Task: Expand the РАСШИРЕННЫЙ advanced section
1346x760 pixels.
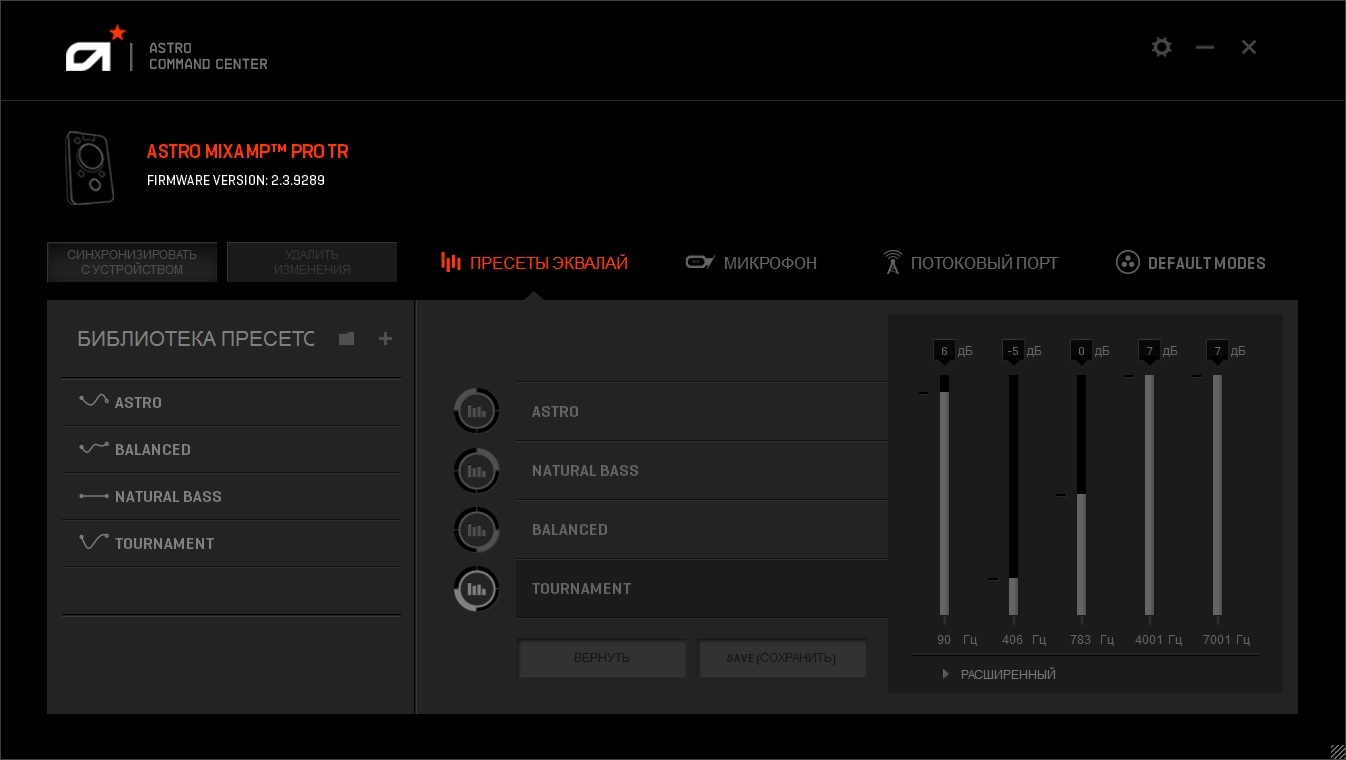Action: click(1000, 675)
